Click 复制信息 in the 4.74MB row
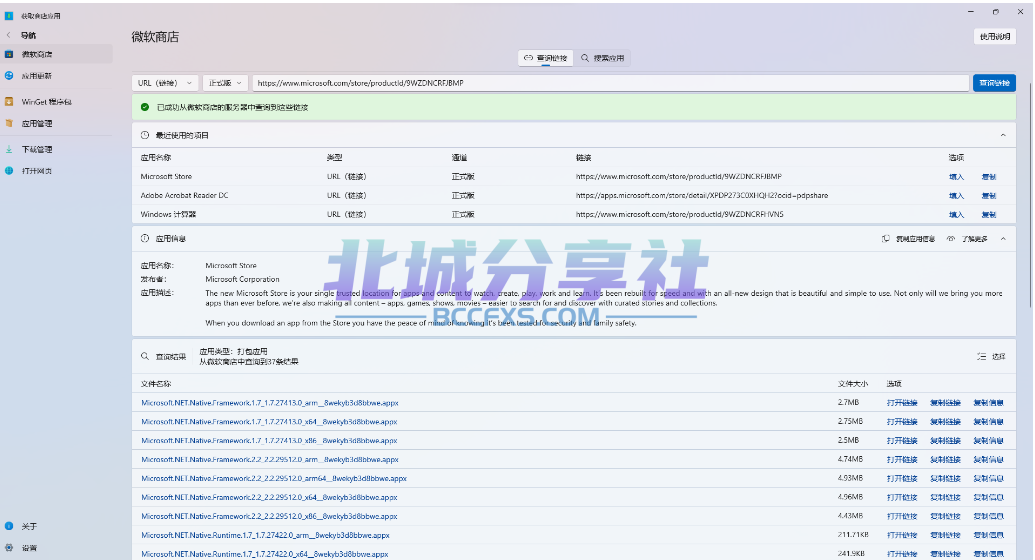Screen dimensions: 1035x560 (988, 460)
